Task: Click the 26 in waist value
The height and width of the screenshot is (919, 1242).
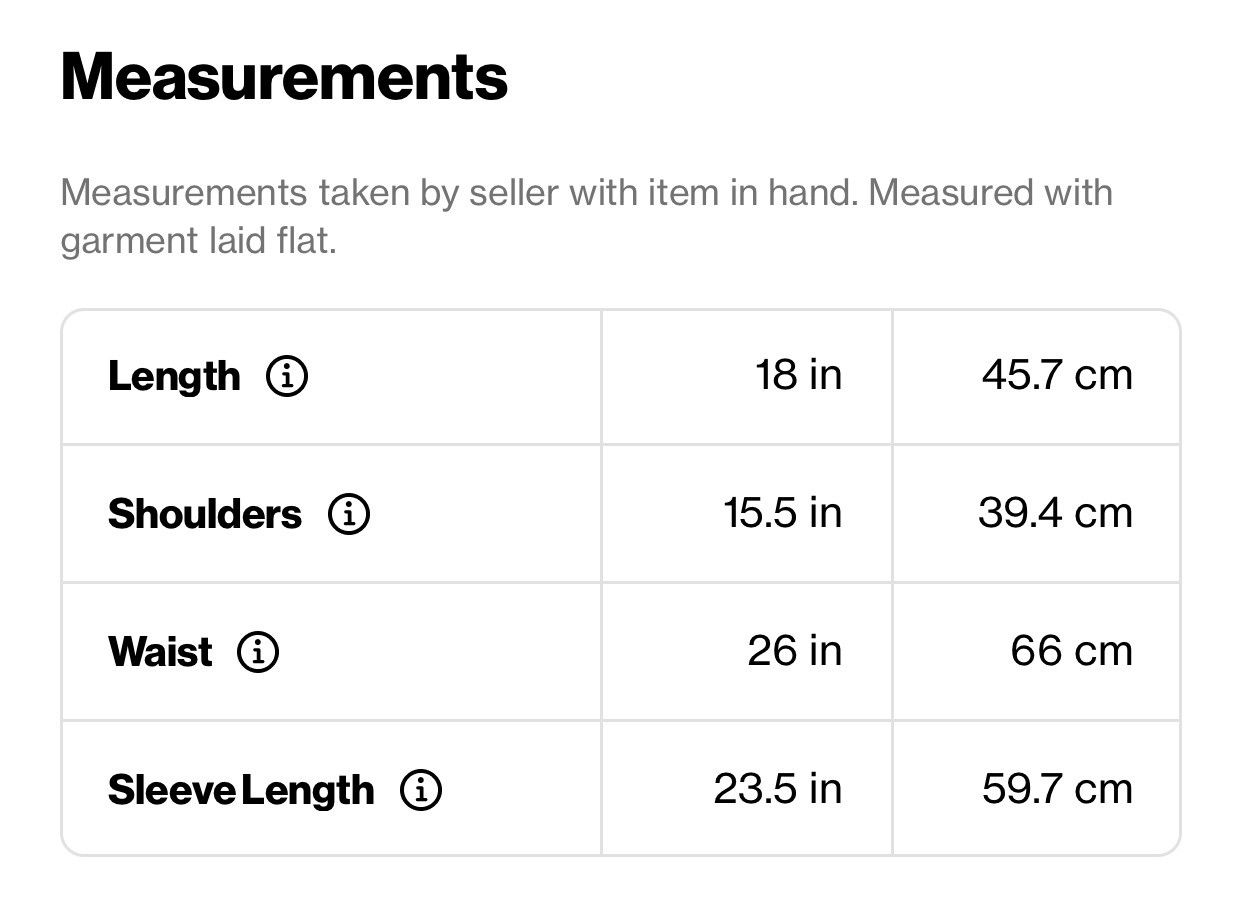Action: [x=795, y=651]
